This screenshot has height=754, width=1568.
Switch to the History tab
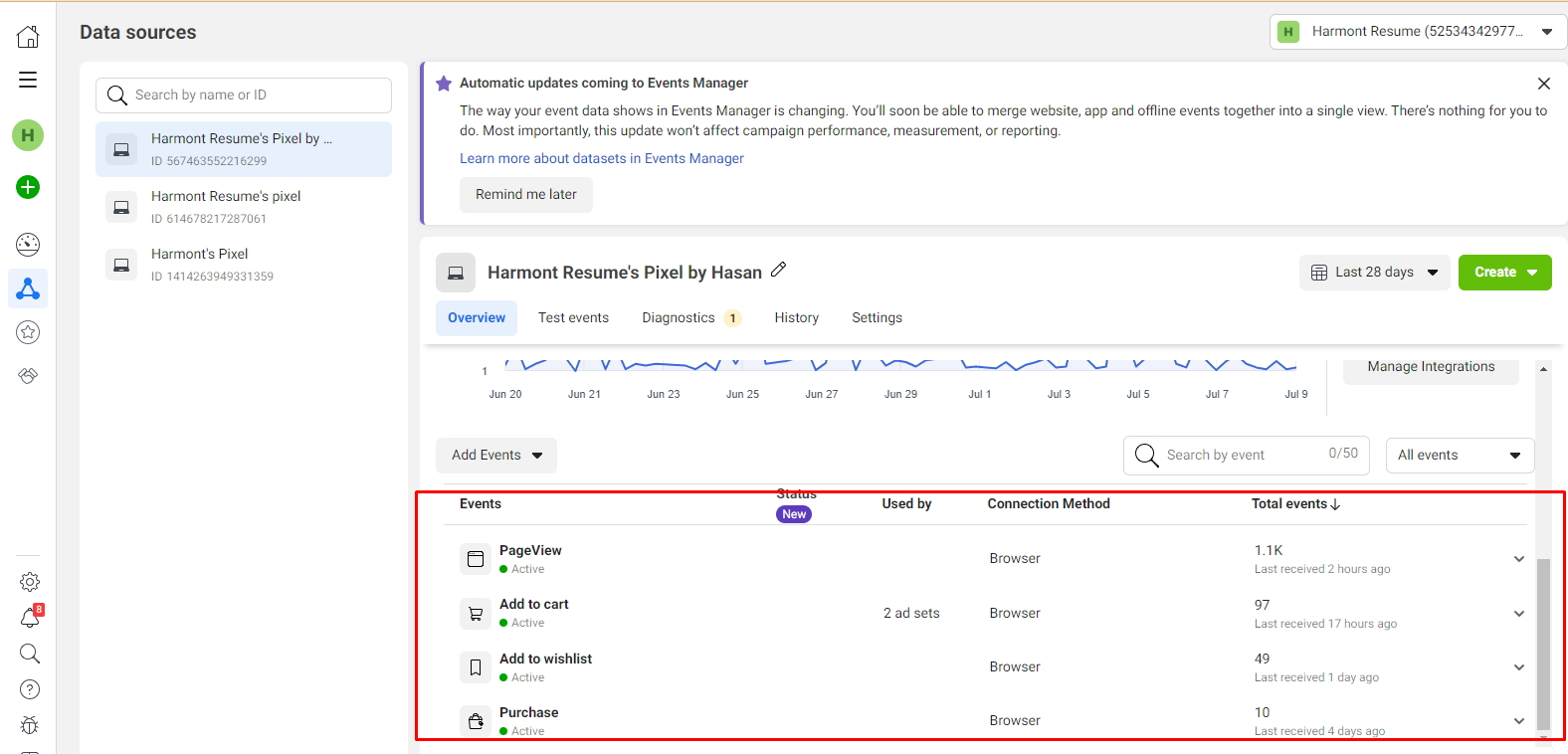point(797,318)
